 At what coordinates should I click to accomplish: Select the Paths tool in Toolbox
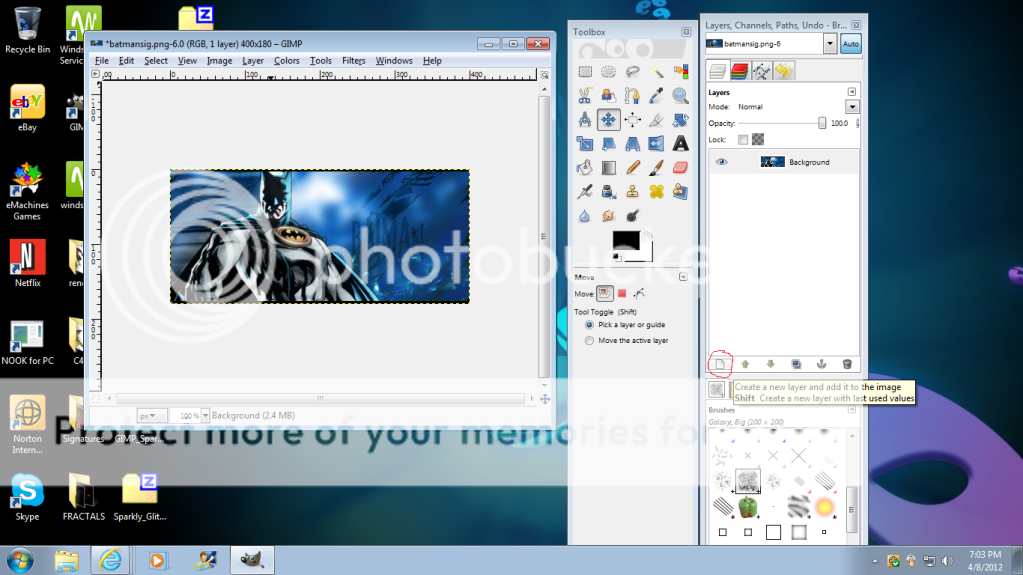click(632, 96)
